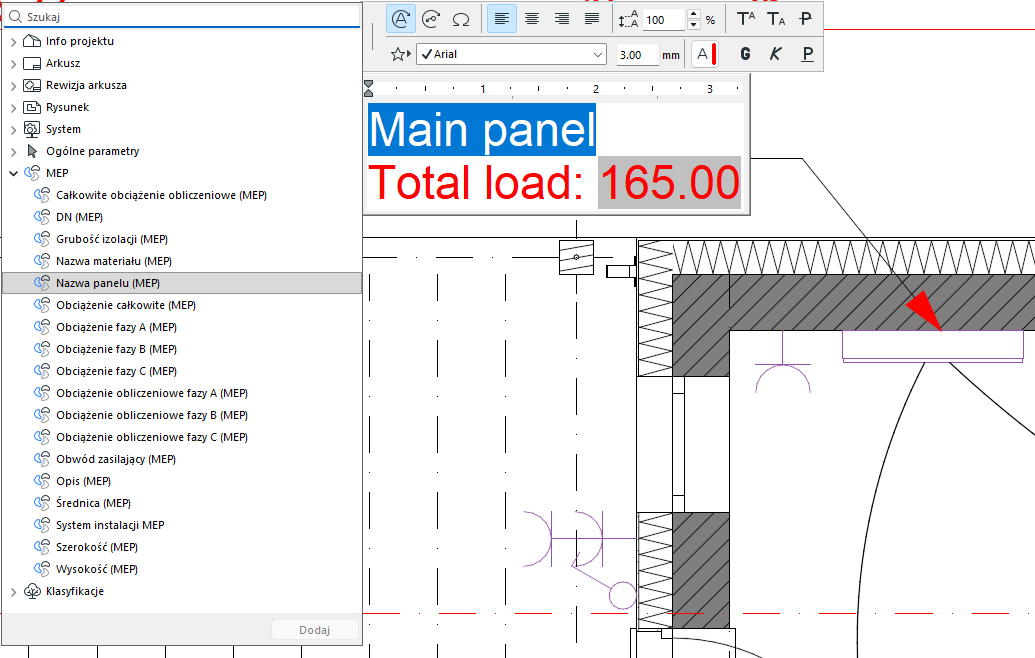The image size is (1035, 658).
Task: Click the reference autotext icon
Action: [431, 19]
